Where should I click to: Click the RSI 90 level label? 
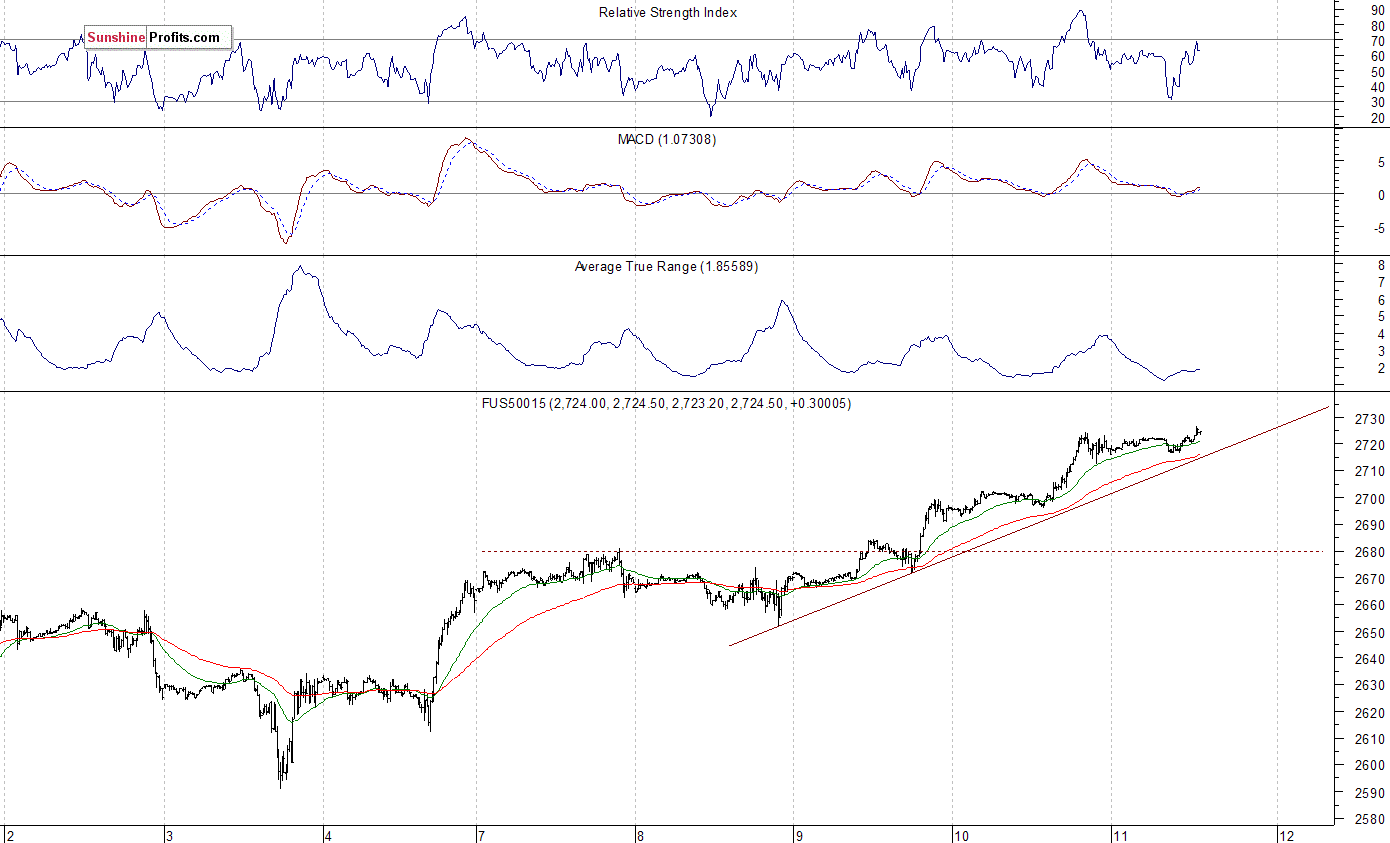pyautogui.click(x=1379, y=10)
